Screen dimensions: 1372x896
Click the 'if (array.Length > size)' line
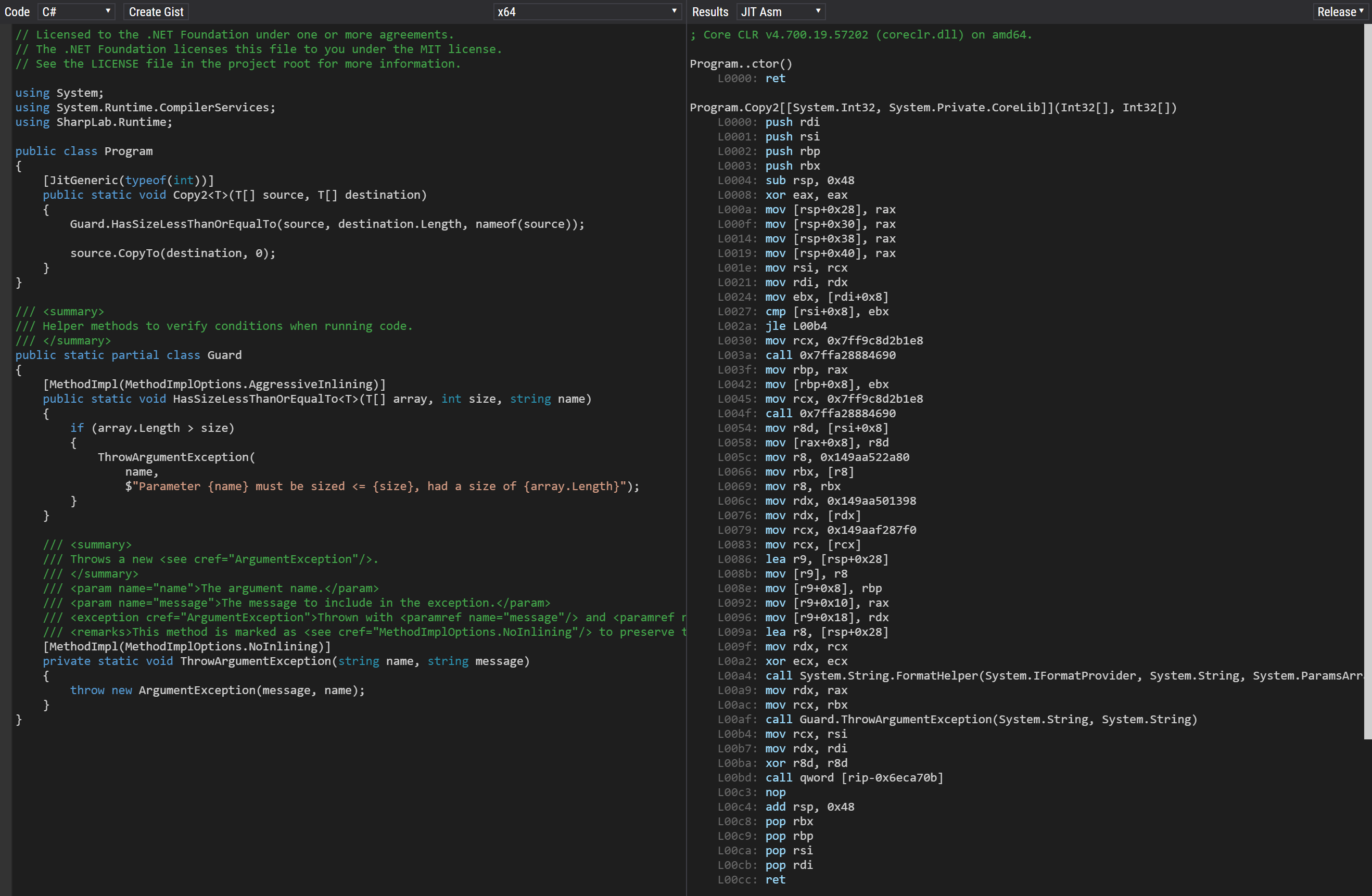pos(152,428)
